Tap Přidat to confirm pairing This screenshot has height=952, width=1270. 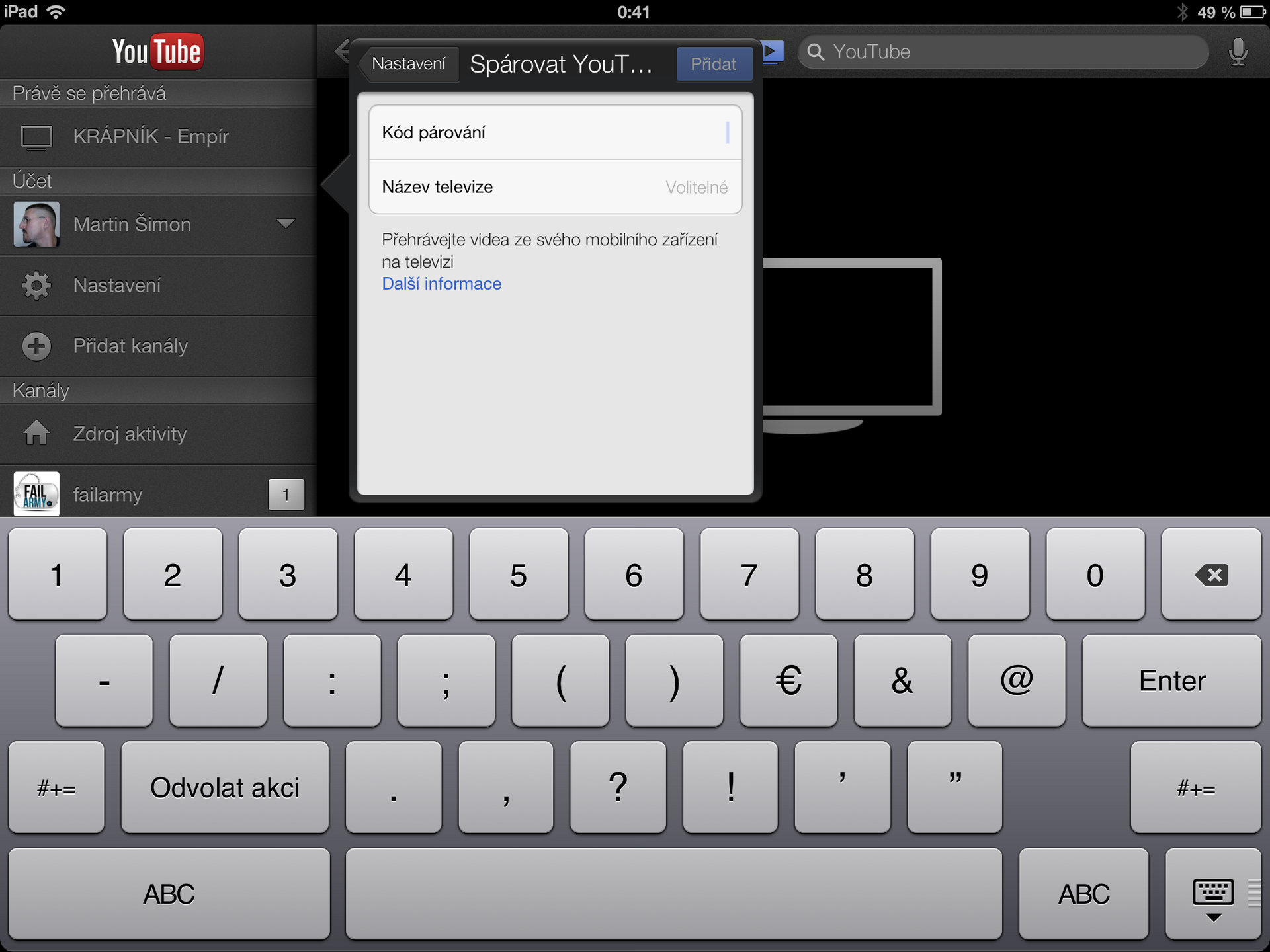(714, 63)
